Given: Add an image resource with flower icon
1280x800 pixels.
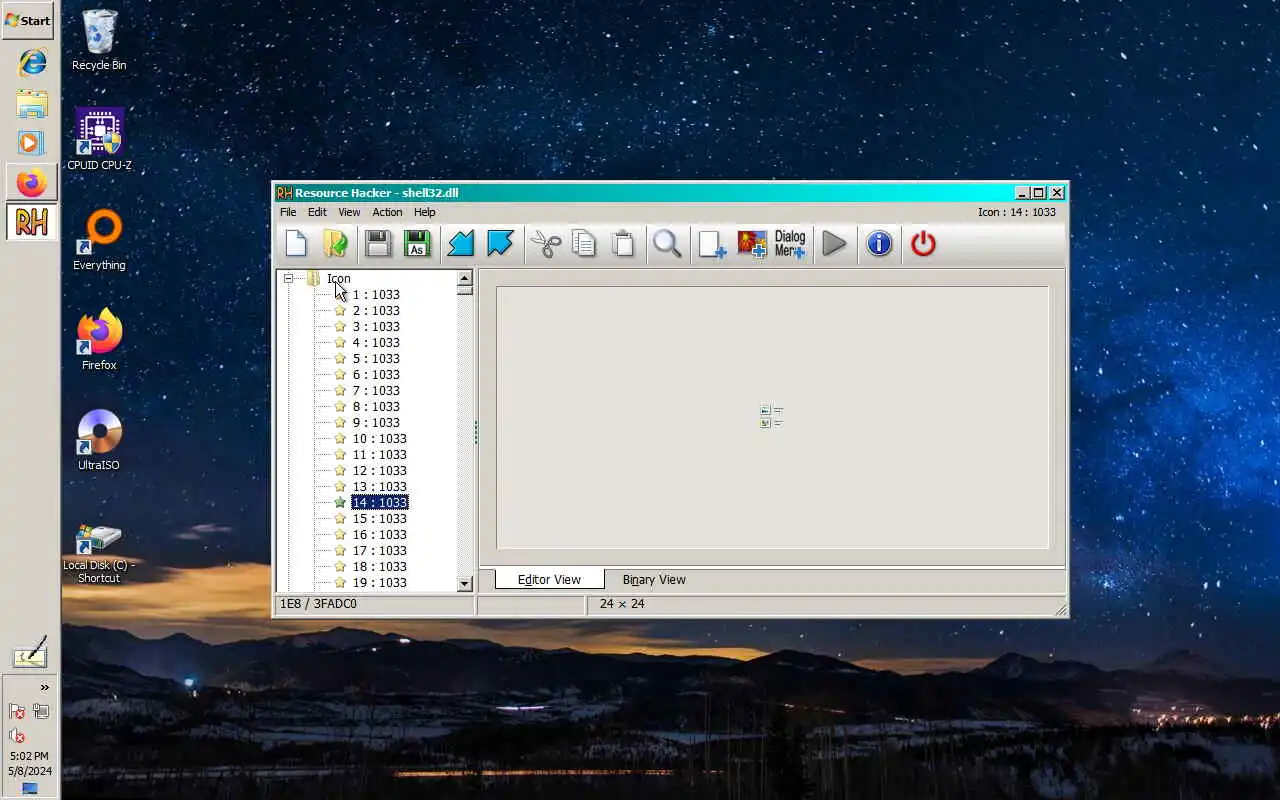Looking at the screenshot, I should point(751,243).
